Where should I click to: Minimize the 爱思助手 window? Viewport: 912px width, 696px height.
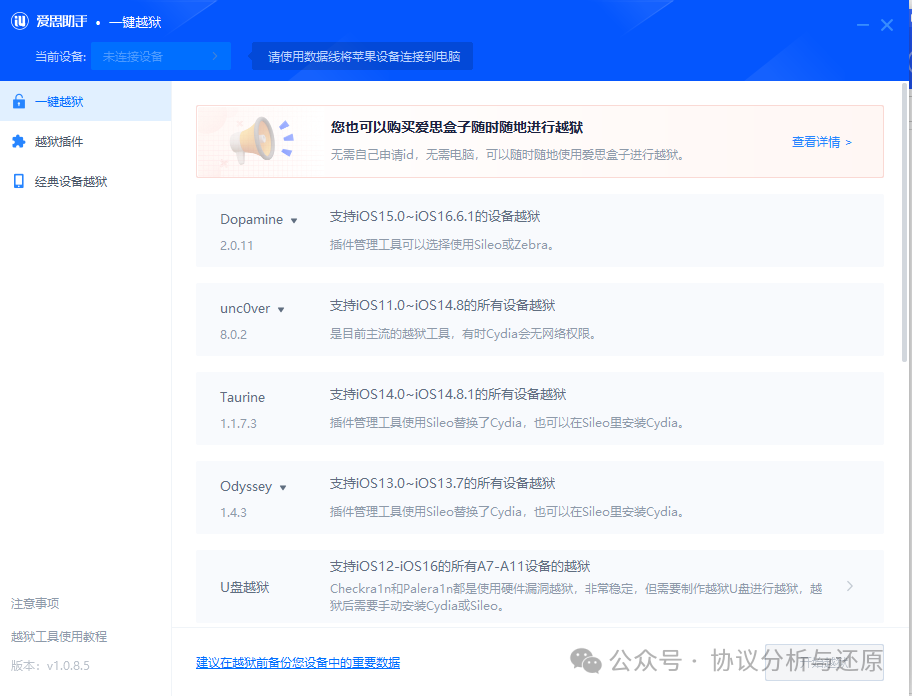[x=863, y=25]
